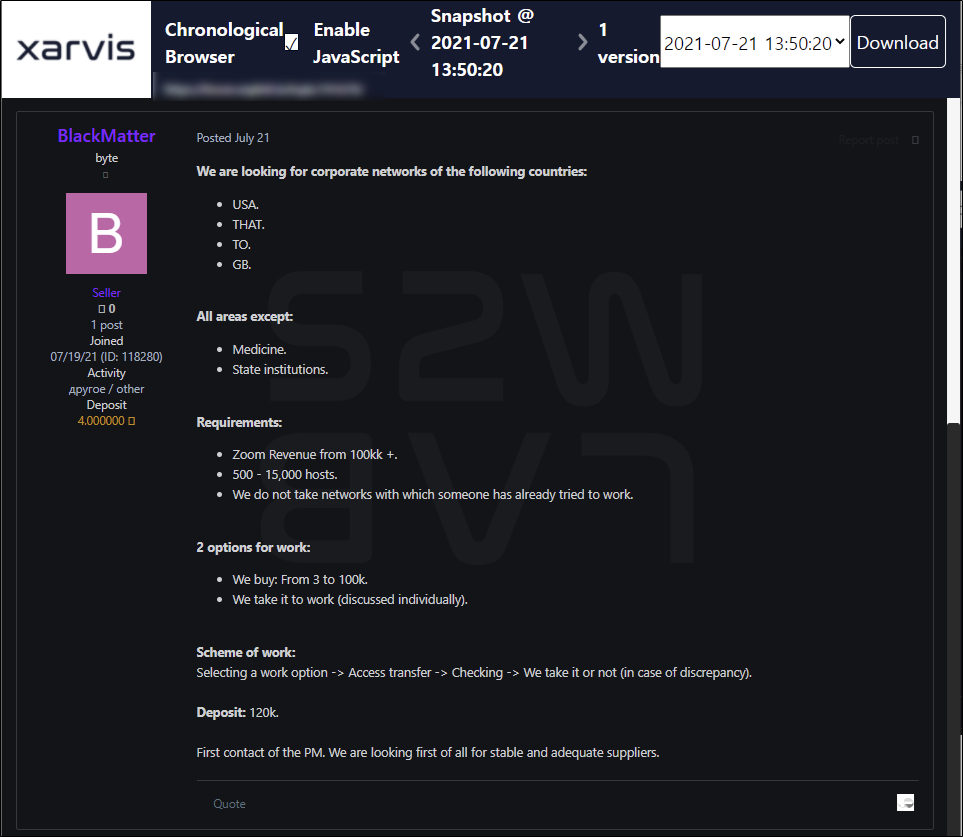Click the page vertical scrollbar
This screenshot has height=837, width=963.
click(x=953, y=467)
